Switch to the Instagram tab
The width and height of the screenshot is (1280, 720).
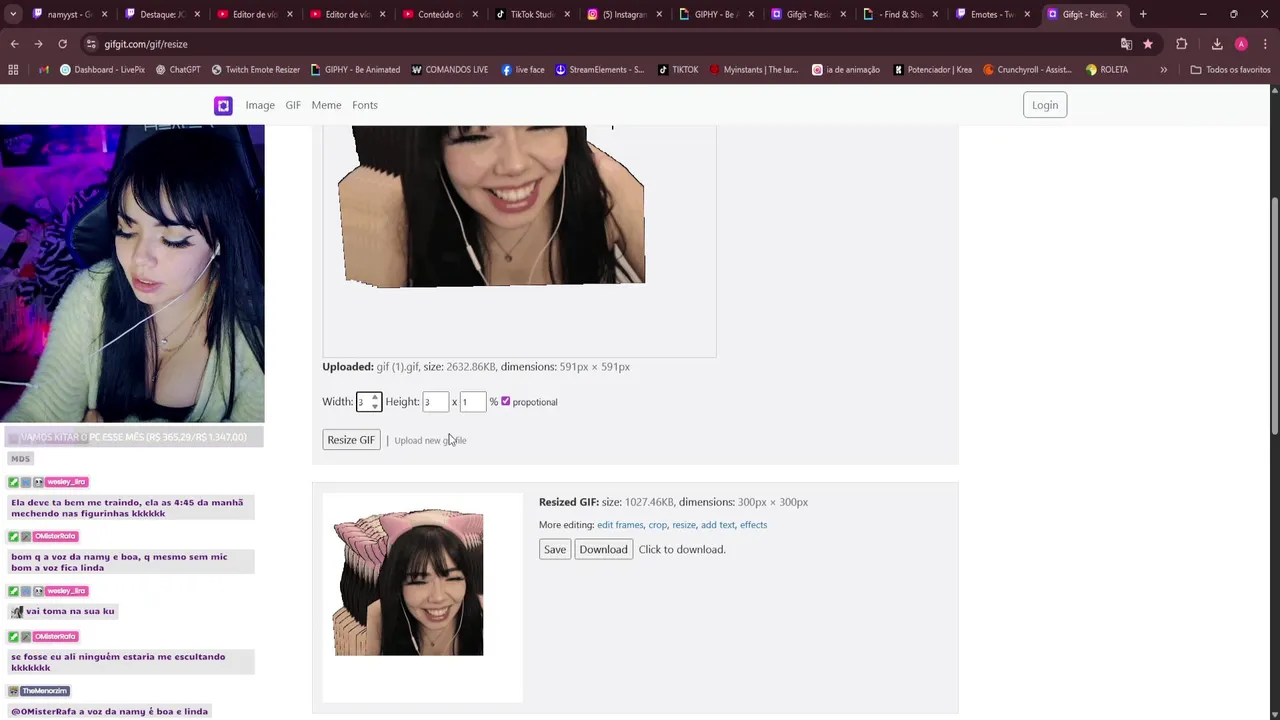click(624, 14)
